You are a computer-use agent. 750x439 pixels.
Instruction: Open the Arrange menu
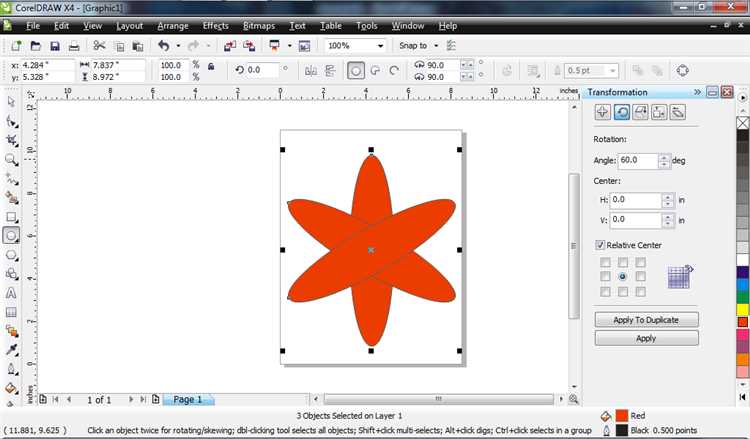173,26
